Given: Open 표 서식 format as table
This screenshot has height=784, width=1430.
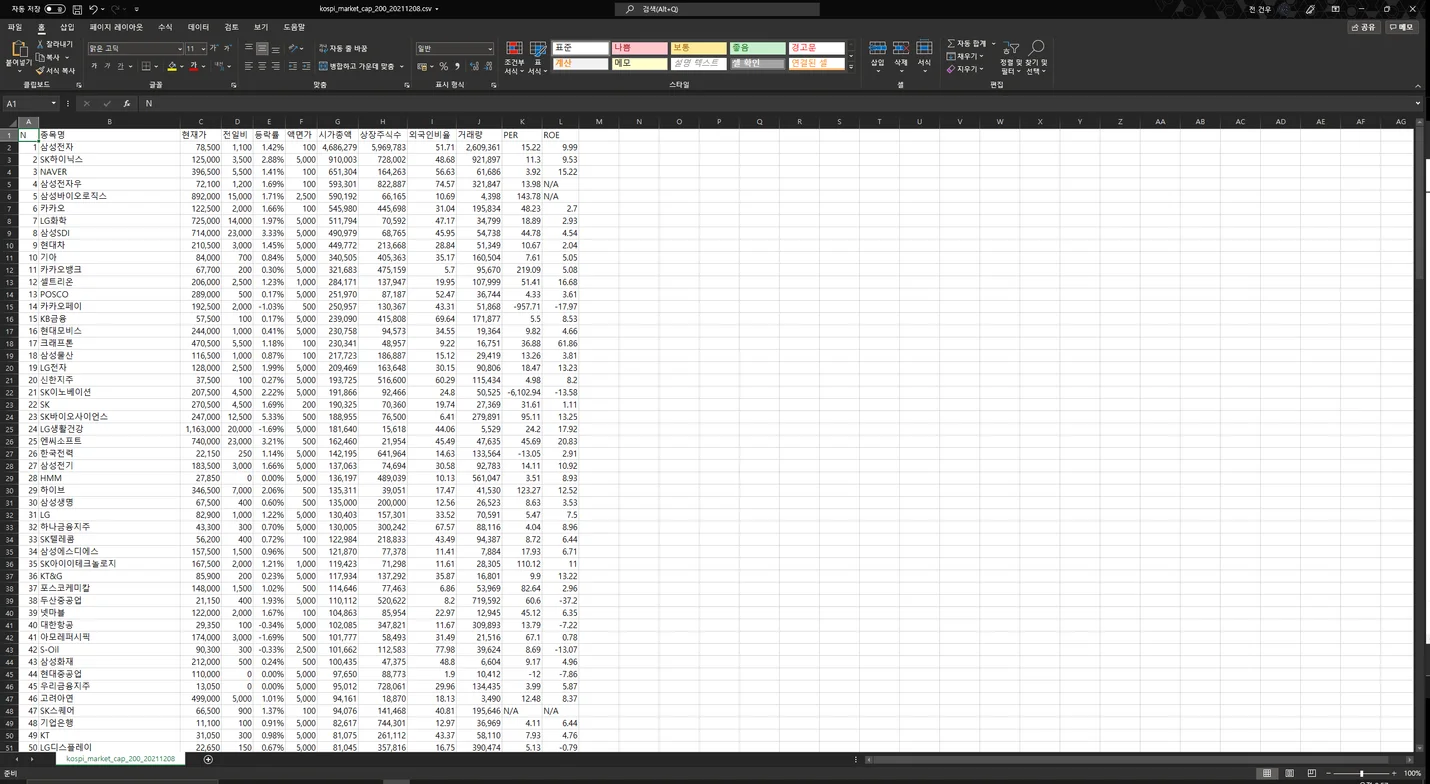Looking at the screenshot, I should click(538, 58).
